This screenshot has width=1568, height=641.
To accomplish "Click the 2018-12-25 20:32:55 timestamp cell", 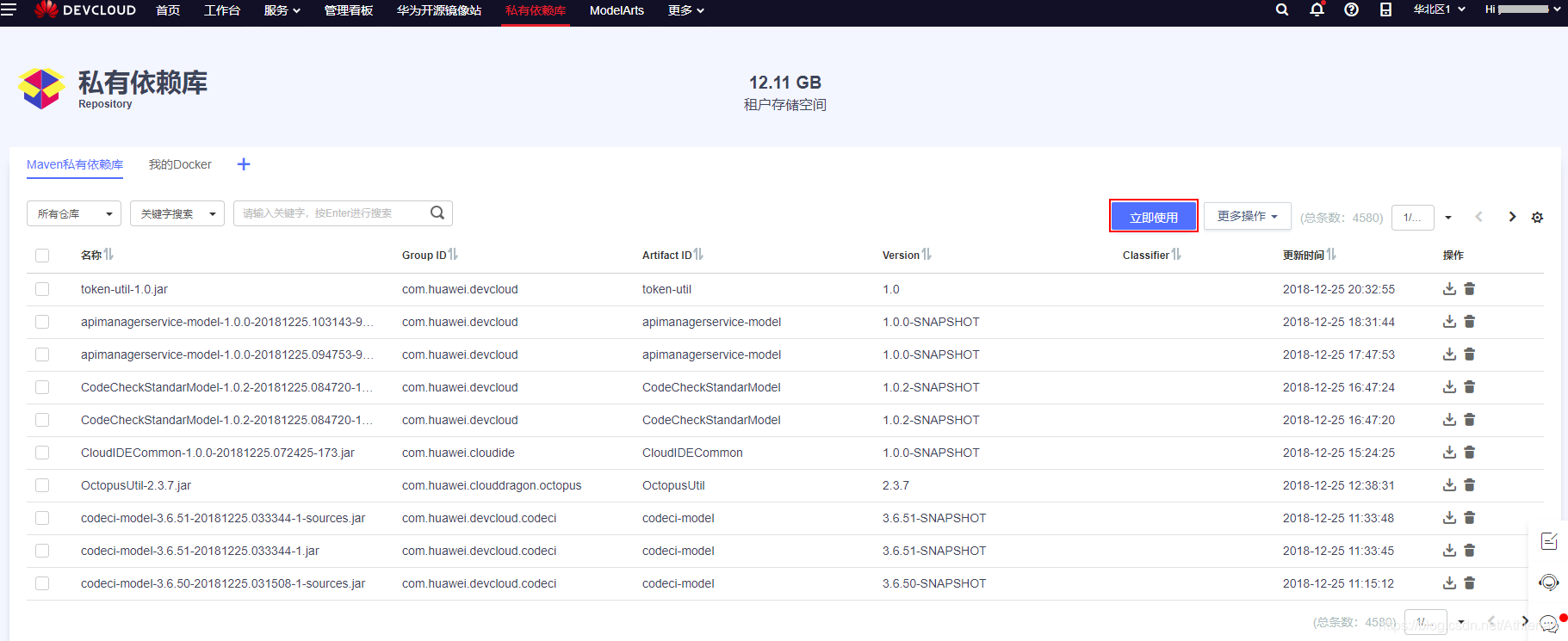I will tap(1339, 289).
